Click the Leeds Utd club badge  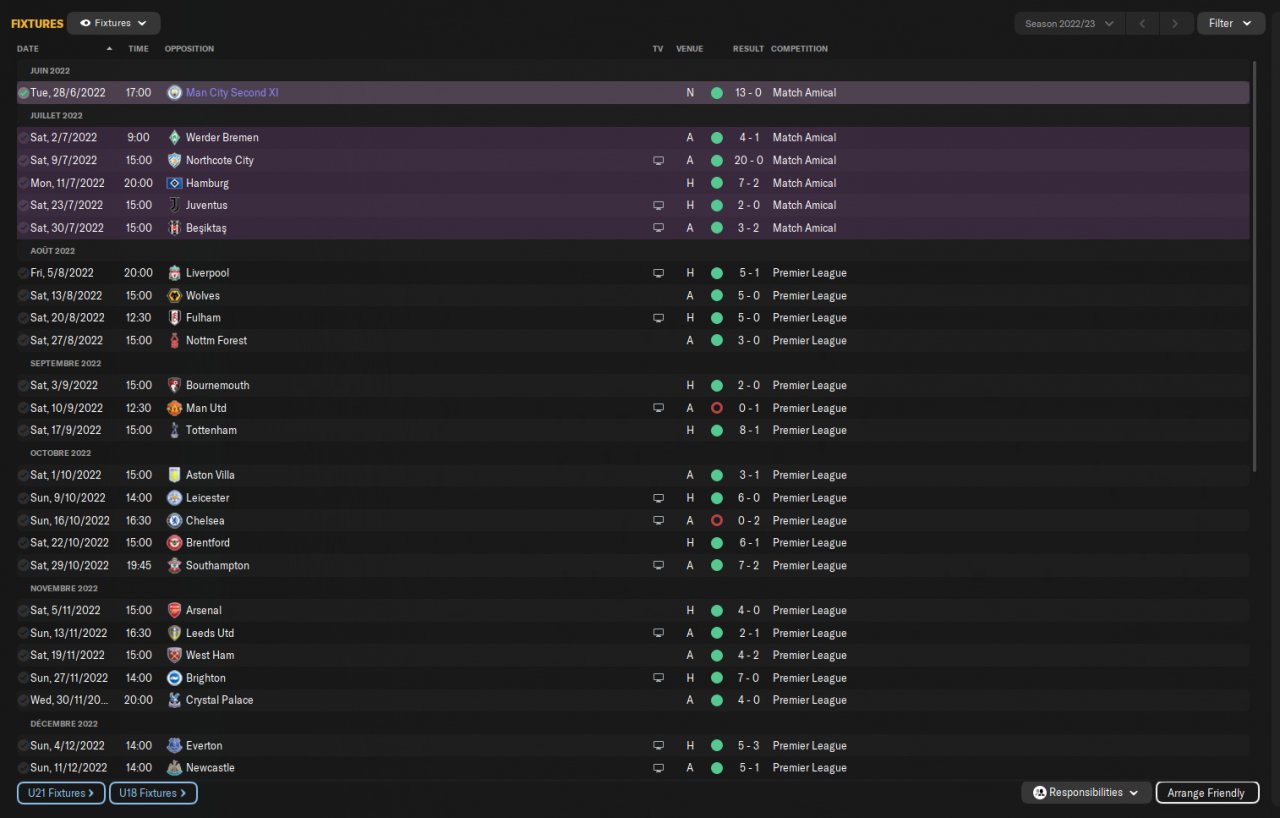click(x=174, y=633)
